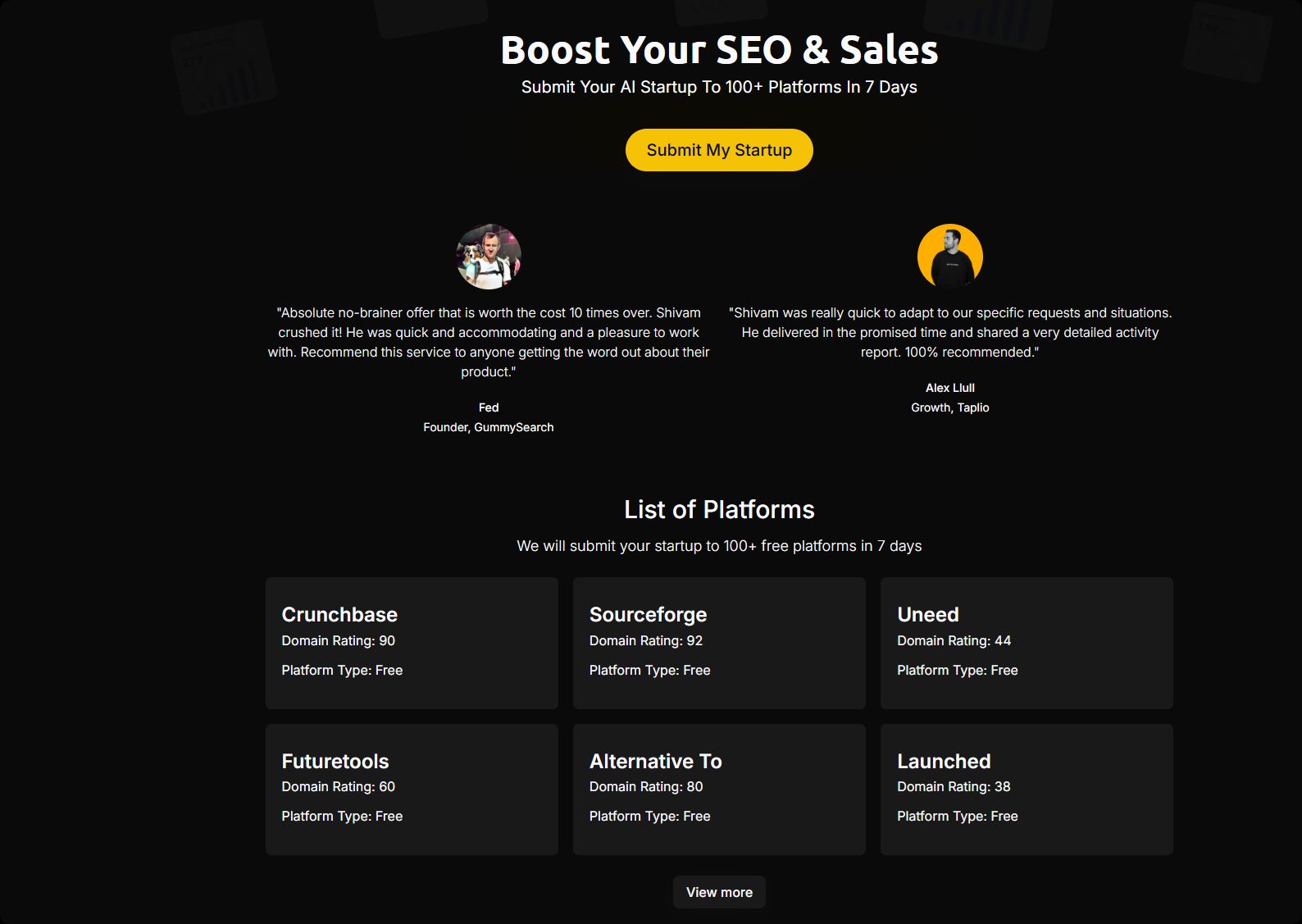
Task: Click the Growth, Taplio label
Action: tap(949, 407)
